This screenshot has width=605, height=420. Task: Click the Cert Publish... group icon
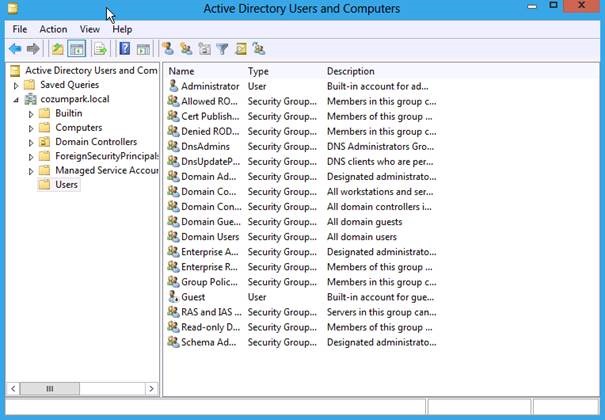(x=173, y=116)
